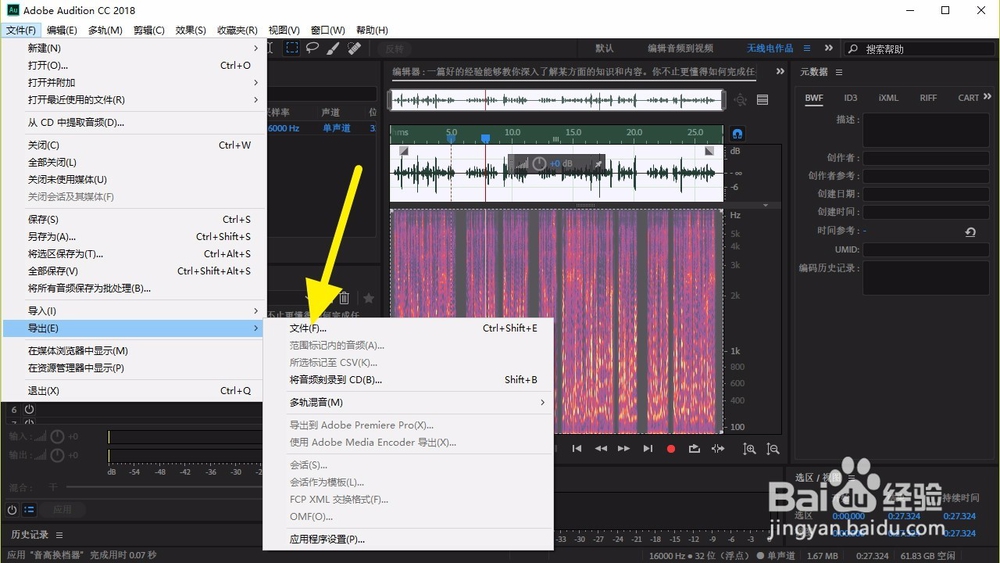
Task: Switch to the ID3 metadata tab
Action: [x=851, y=98]
